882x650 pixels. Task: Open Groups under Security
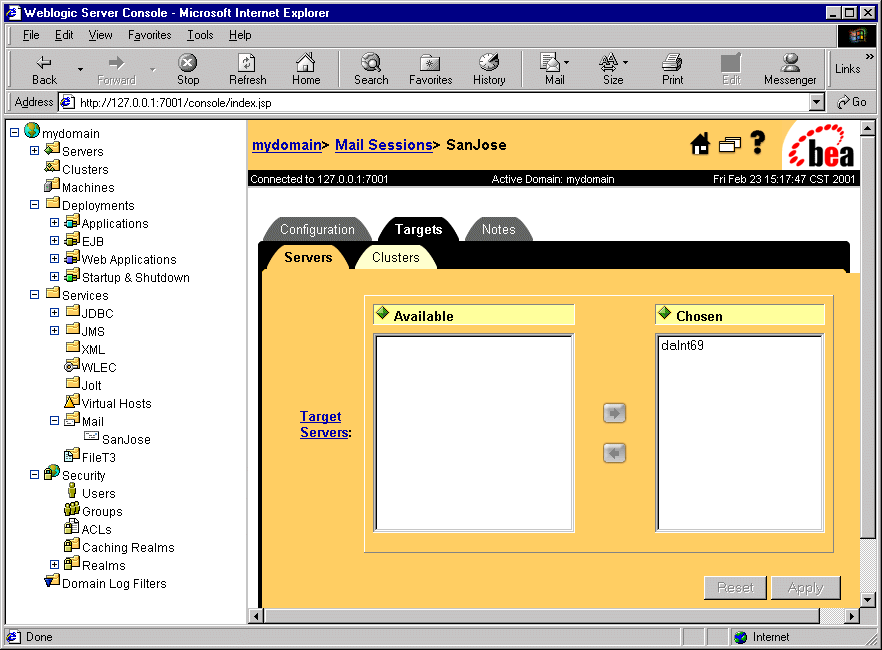coord(102,512)
